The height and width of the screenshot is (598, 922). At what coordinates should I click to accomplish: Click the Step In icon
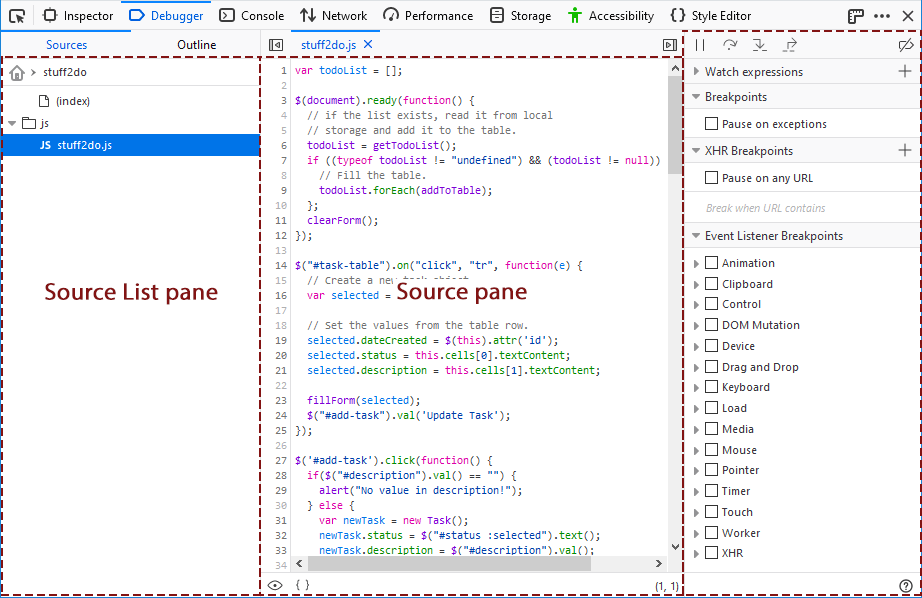point(760,44)
